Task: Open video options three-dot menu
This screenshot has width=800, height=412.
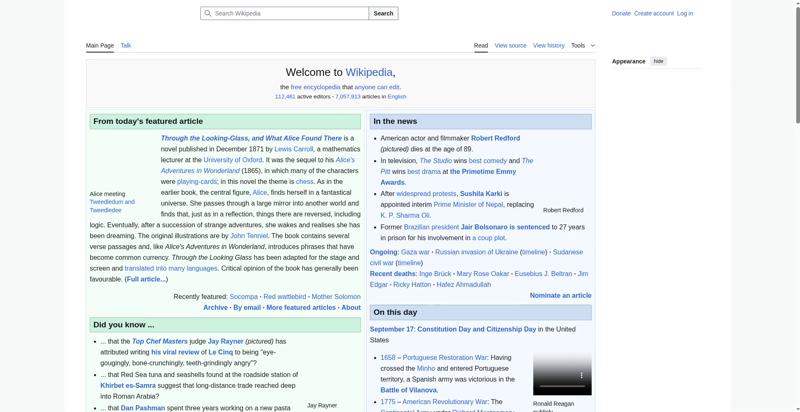Action: click(x=581, y=375)
